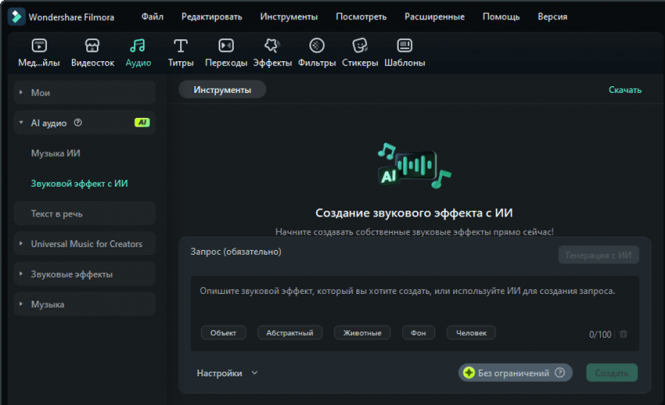Screen dimensions: 665x405
Task: Click the help icon beside AI аудио
Action: [78, 123]
